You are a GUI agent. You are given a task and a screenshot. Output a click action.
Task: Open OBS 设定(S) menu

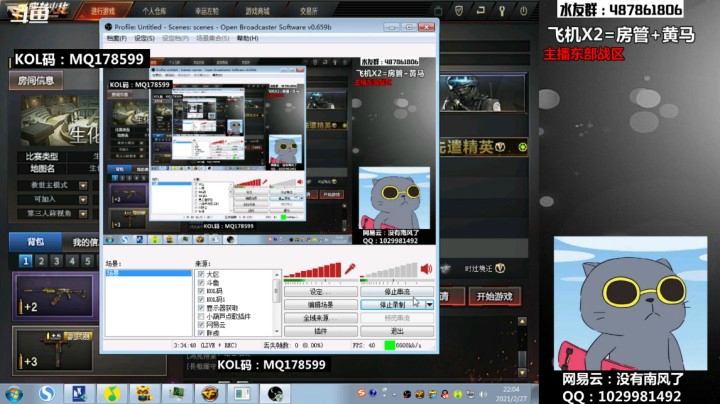[144, 38]
